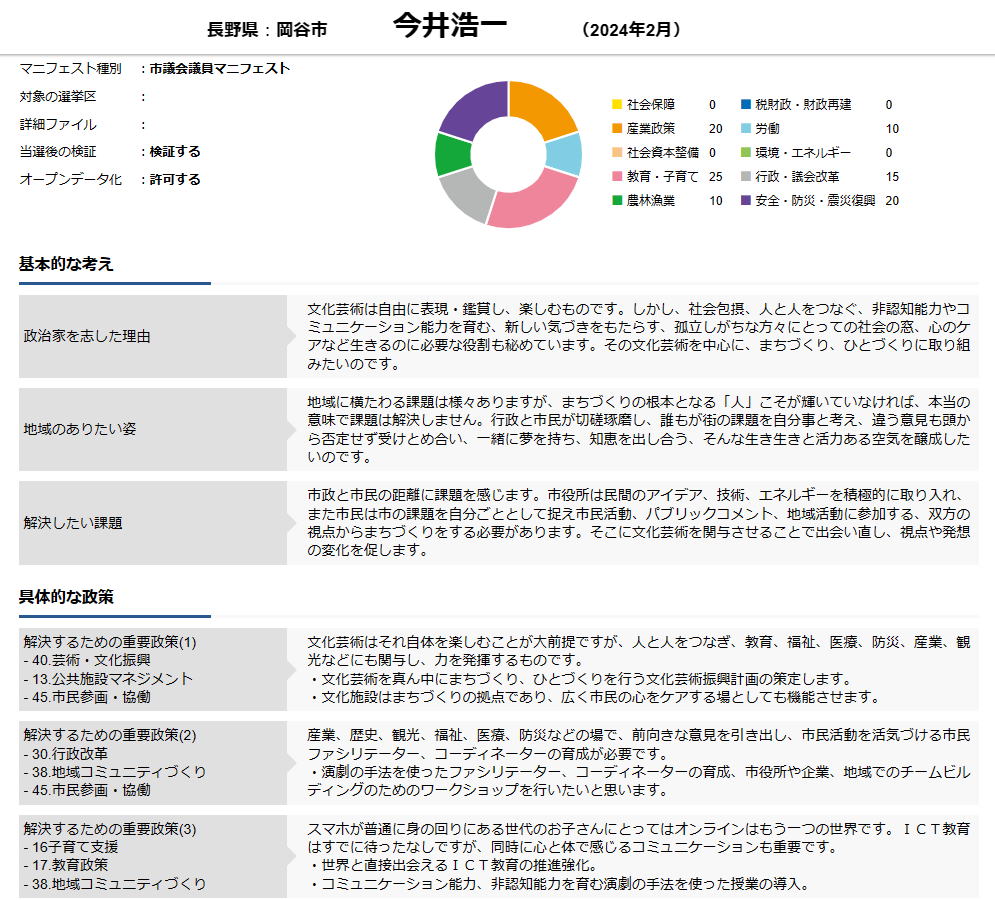Select the 地域のありたい姿 row label
The height and width of the screenshot is (900, 995).
pos(80,429)
